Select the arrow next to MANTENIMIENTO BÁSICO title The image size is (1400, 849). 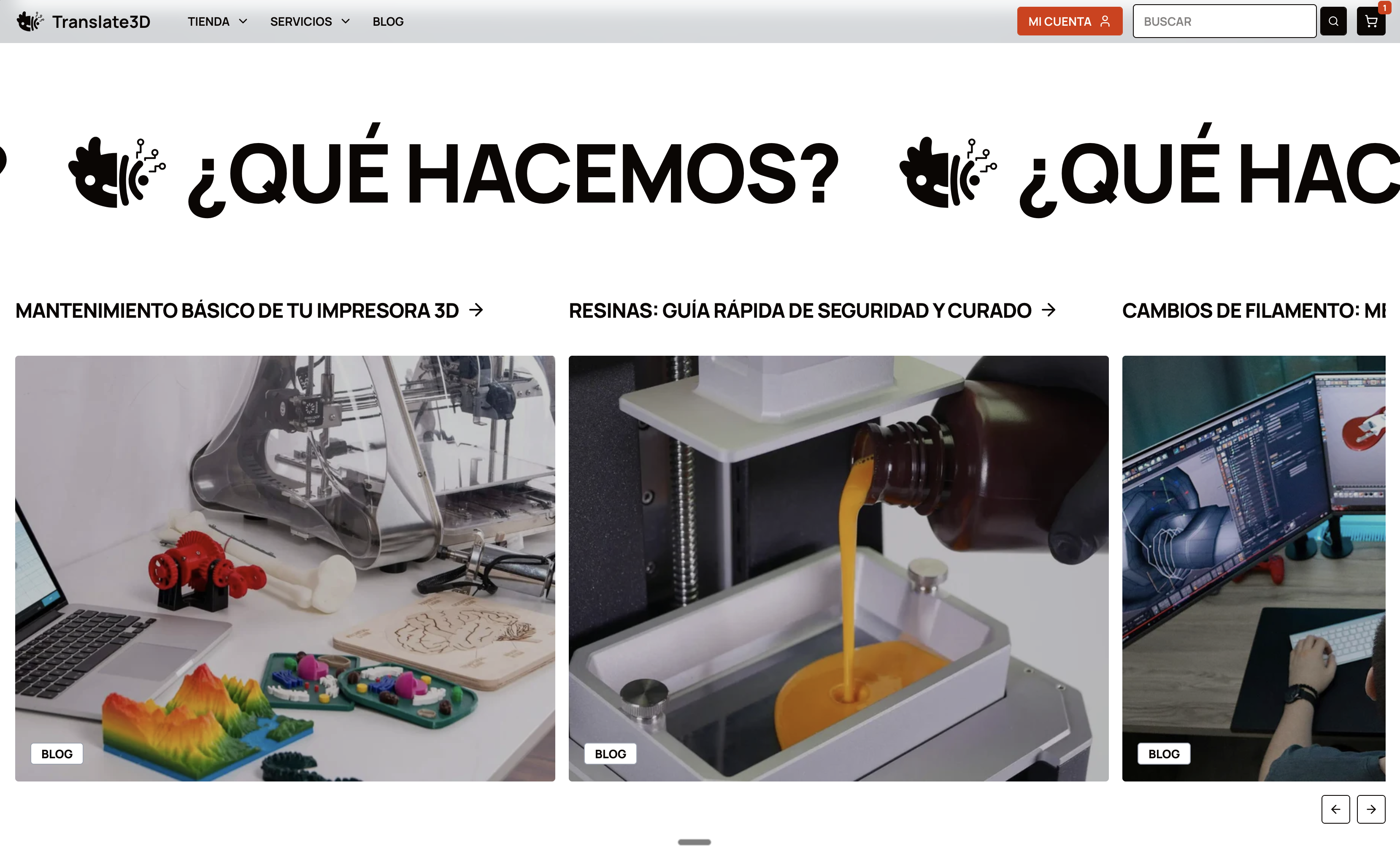[476, 310]
